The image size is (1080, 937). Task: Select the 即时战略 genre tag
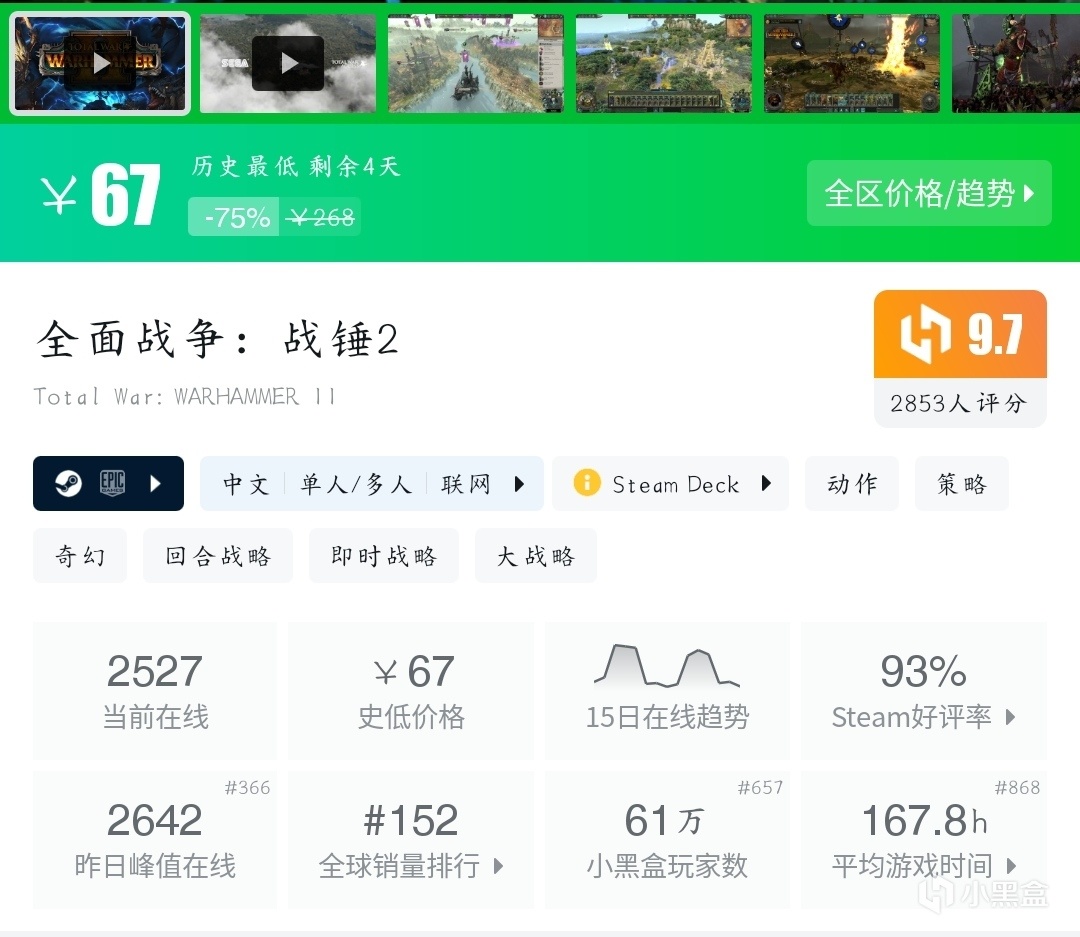pos(384,555)
